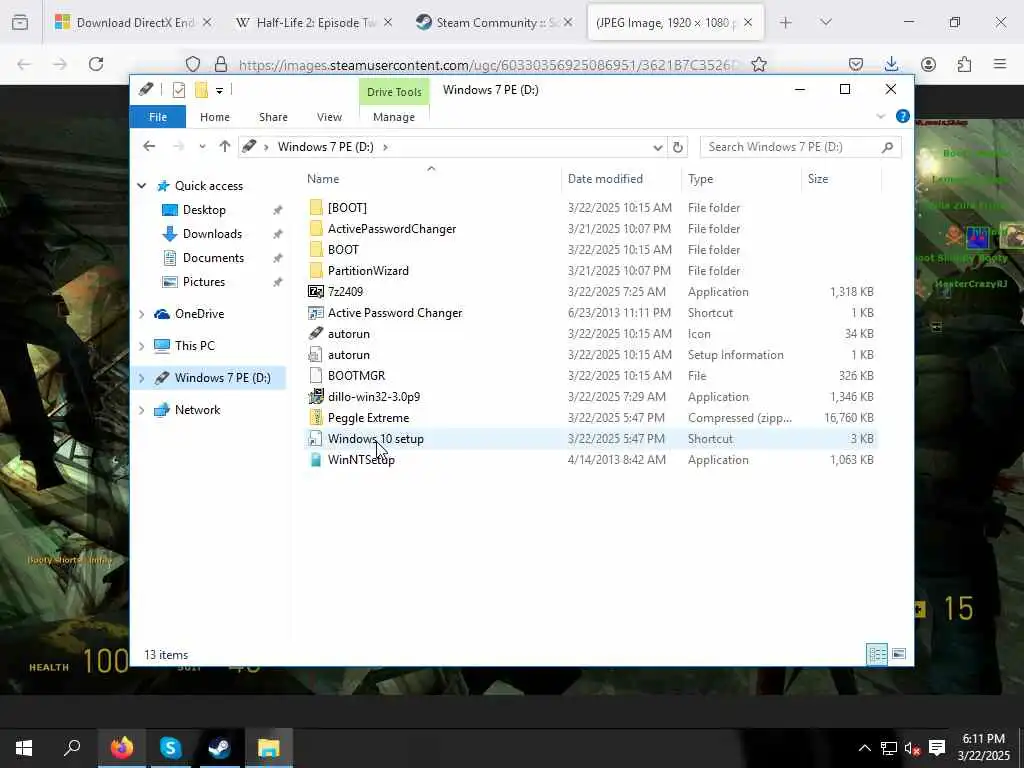Image resolution: width=1024 pixels, height=768 pixels.
Task: Switch to the Download DirectX browser tab
Action: point(134,23)
